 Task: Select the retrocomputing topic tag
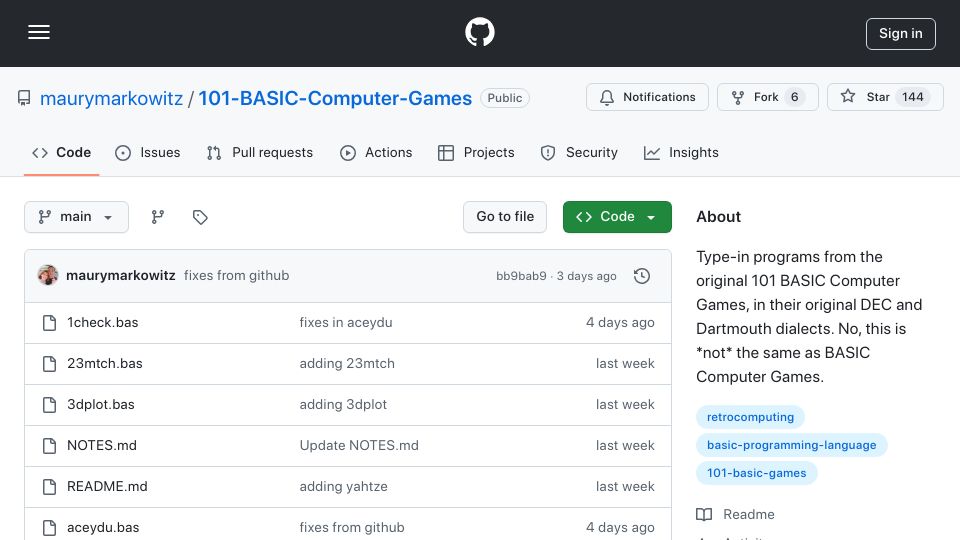(x=750, y=417)
